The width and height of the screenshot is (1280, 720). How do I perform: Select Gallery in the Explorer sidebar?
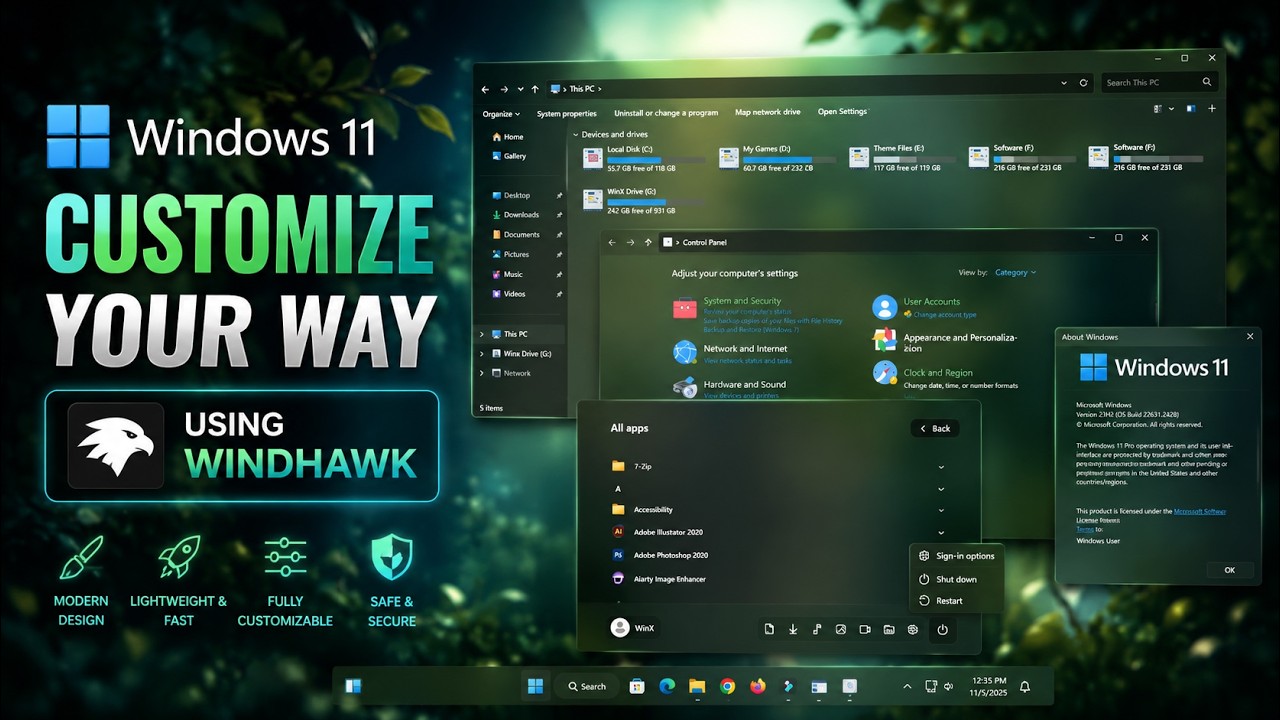508,156
